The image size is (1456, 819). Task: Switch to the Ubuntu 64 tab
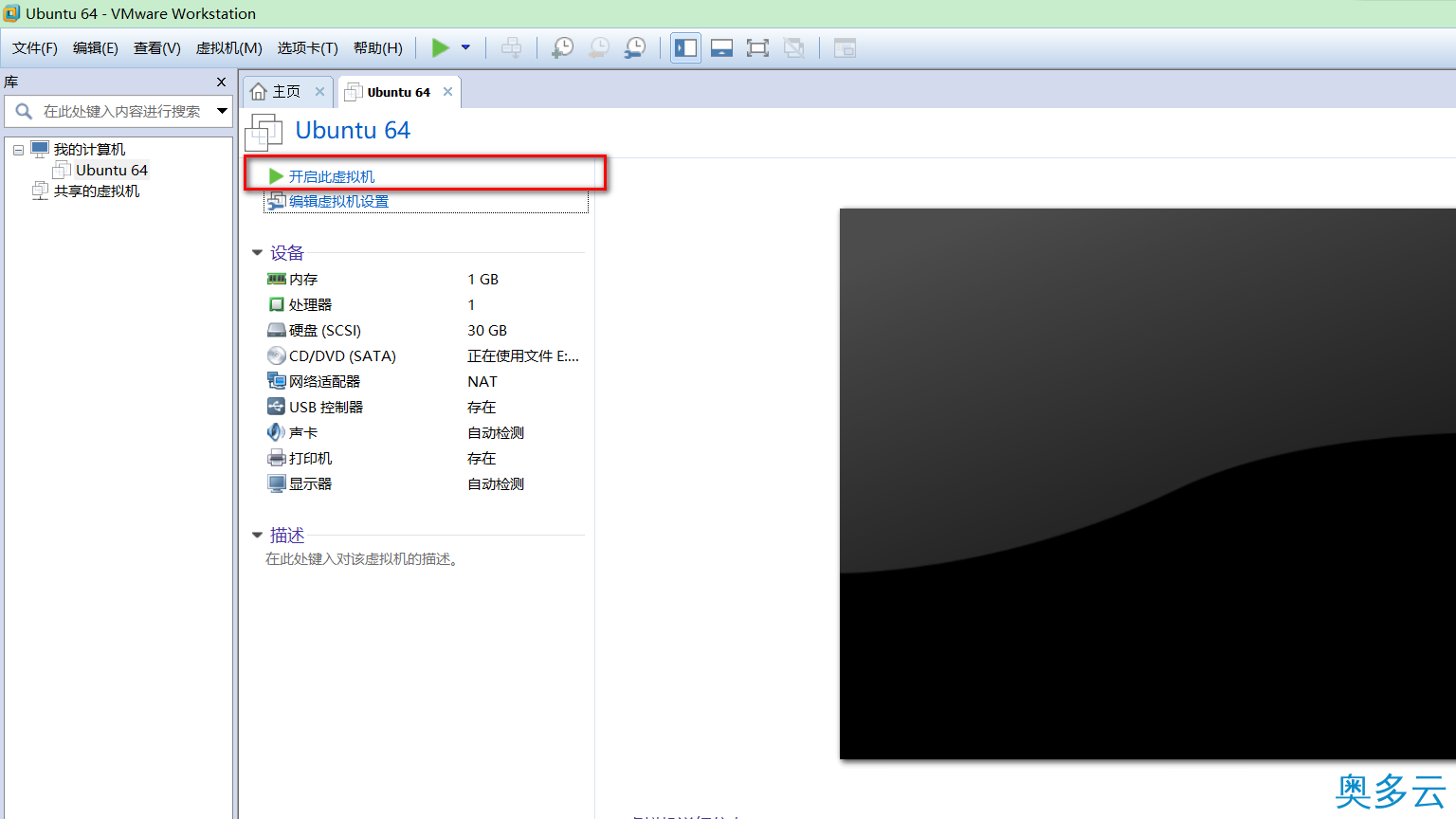398,92
